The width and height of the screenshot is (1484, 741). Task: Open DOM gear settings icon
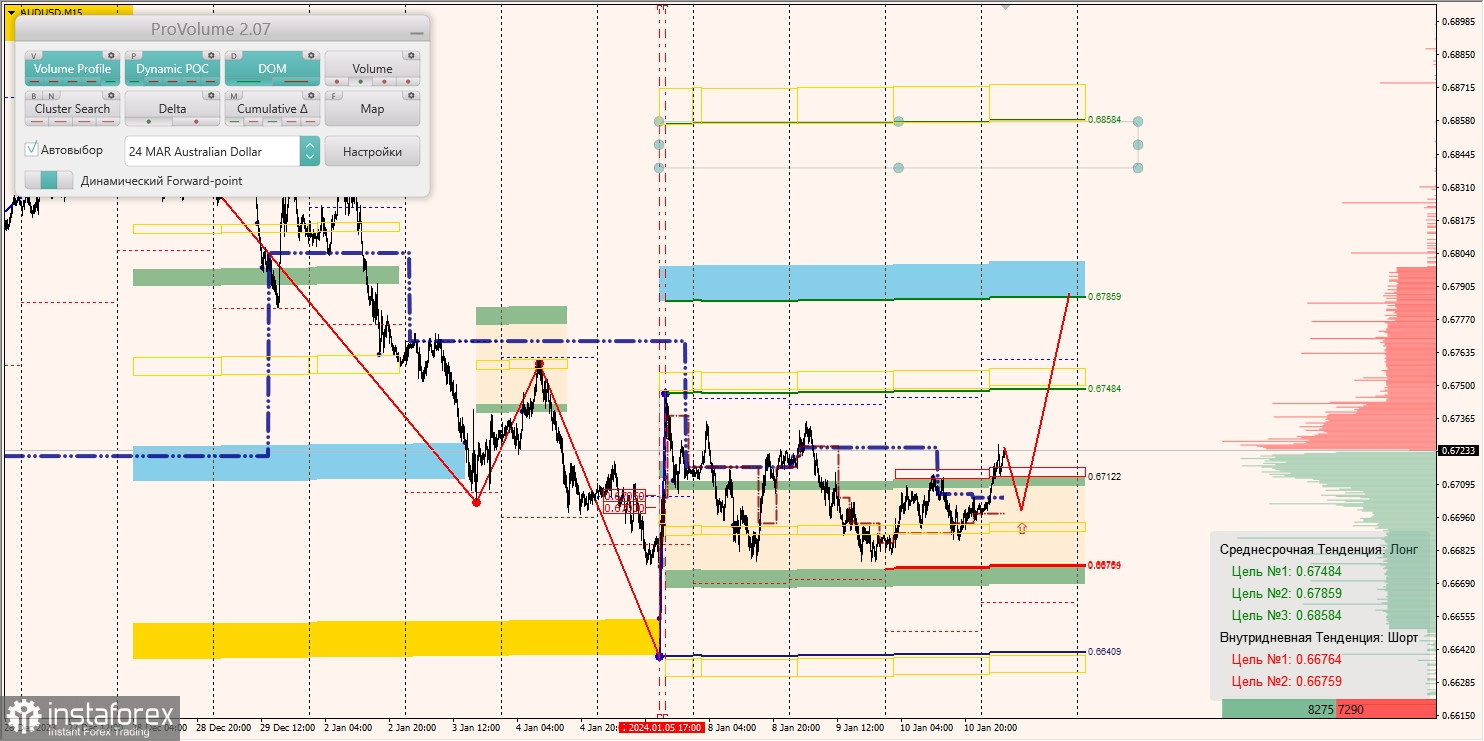click(x=311, y=56)
